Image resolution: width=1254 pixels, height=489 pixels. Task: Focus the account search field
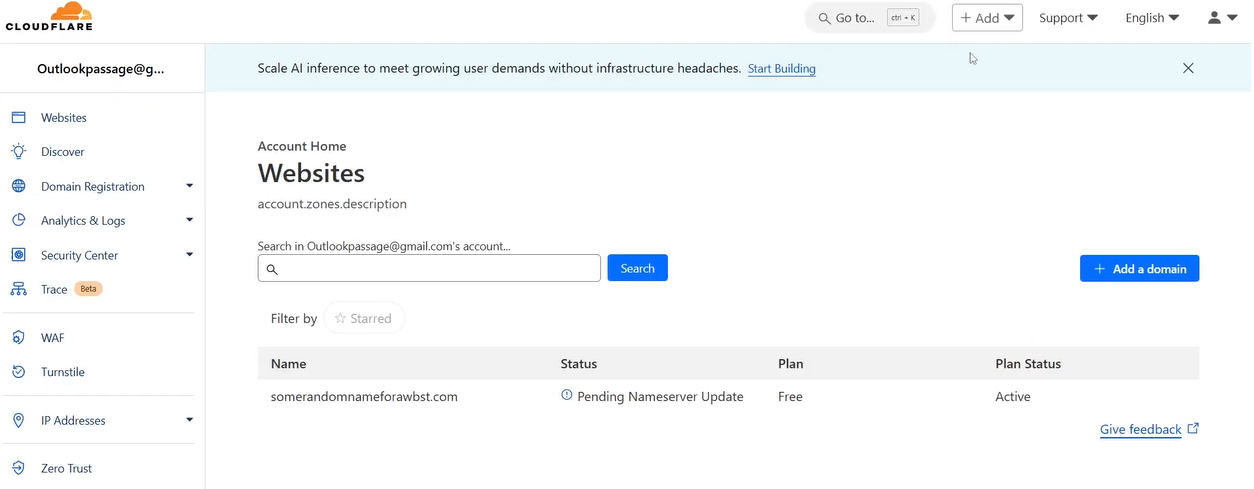click(429, 268)
